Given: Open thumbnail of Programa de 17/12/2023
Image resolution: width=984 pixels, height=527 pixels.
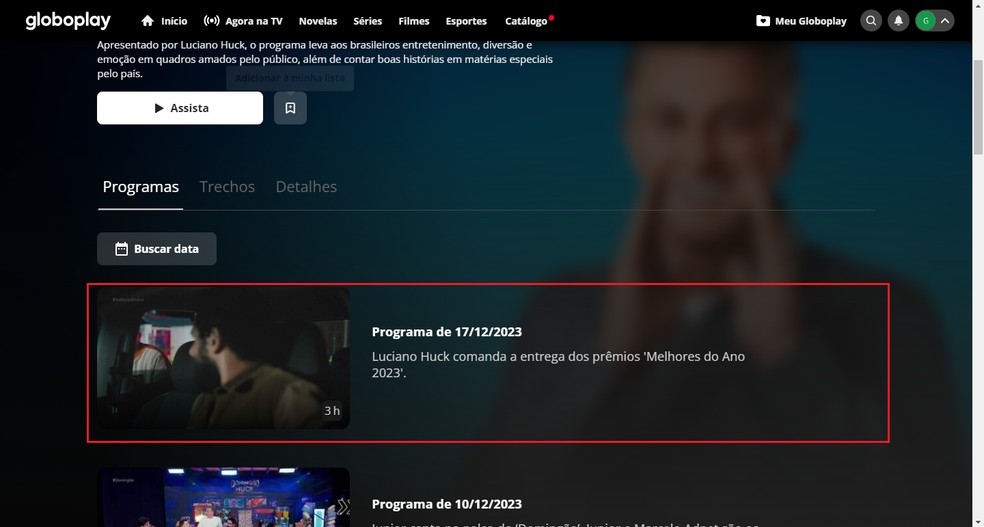Looking at the screenshot, I should [x=223, y=358].
